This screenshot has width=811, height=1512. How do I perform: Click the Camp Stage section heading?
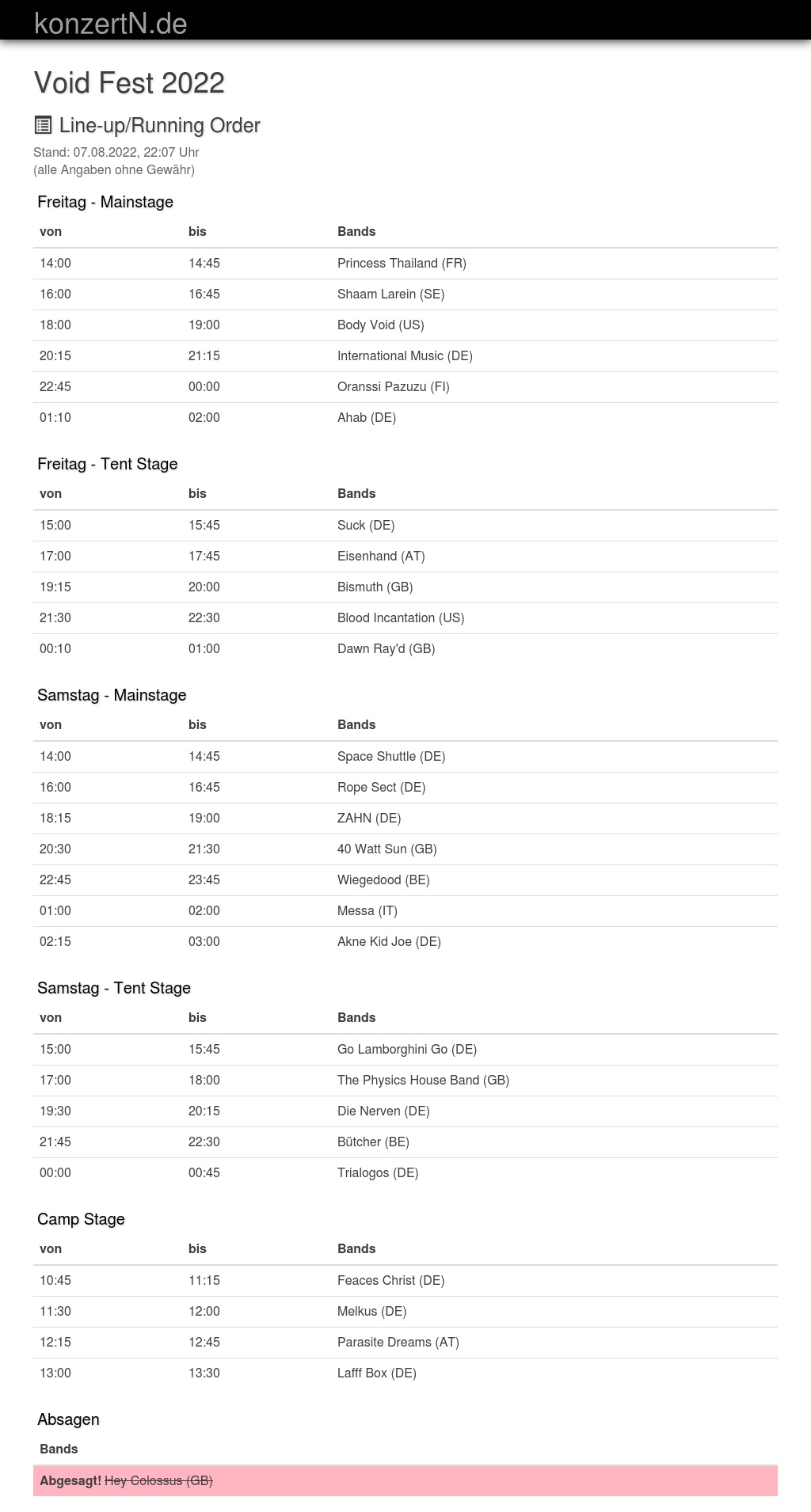pos(81,1219)
